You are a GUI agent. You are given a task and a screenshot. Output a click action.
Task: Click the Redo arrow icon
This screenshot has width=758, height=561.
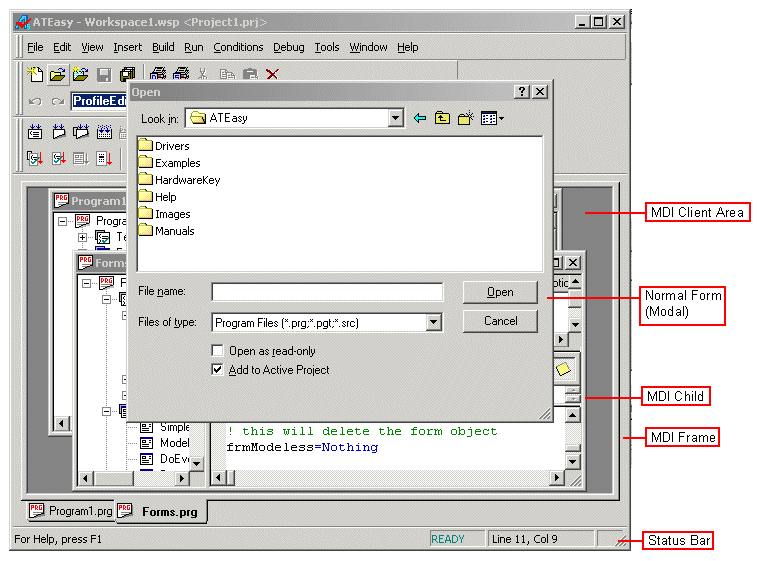(x=58, y=101)
